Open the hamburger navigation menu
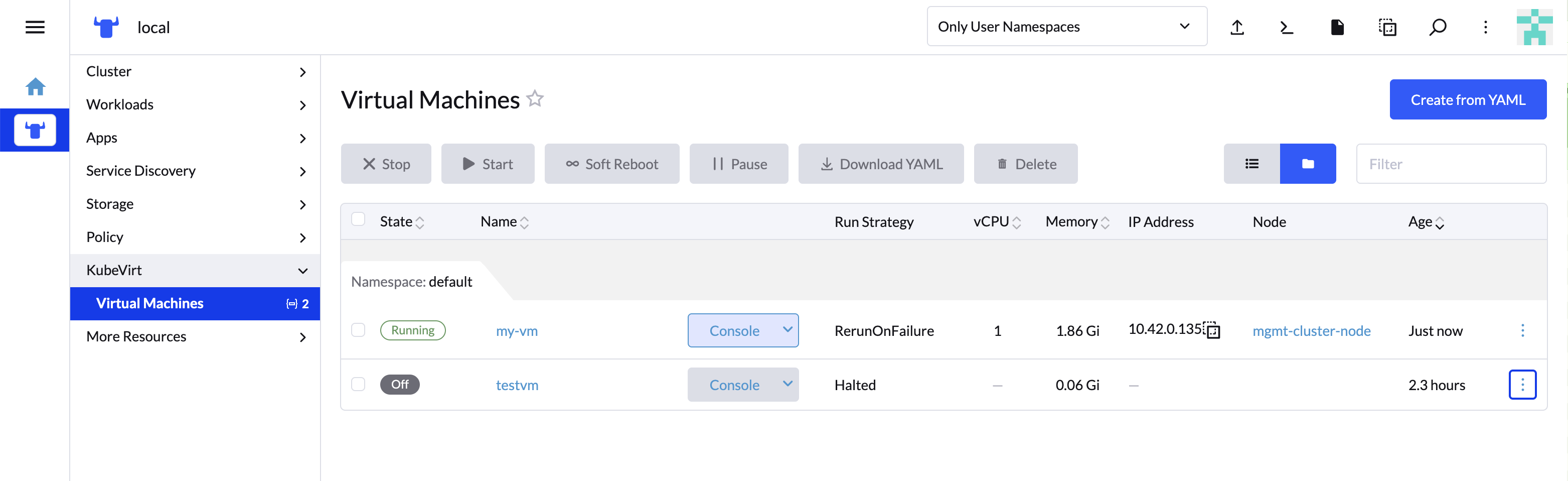 pos(35,27)
